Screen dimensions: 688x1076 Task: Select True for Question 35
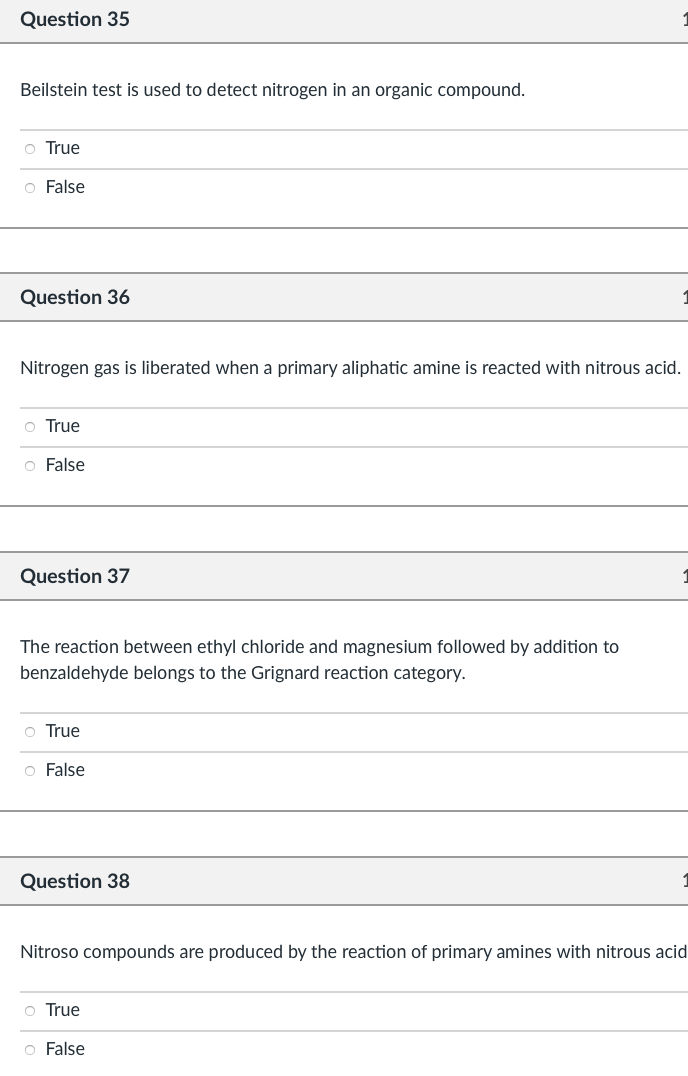(30, 148)
